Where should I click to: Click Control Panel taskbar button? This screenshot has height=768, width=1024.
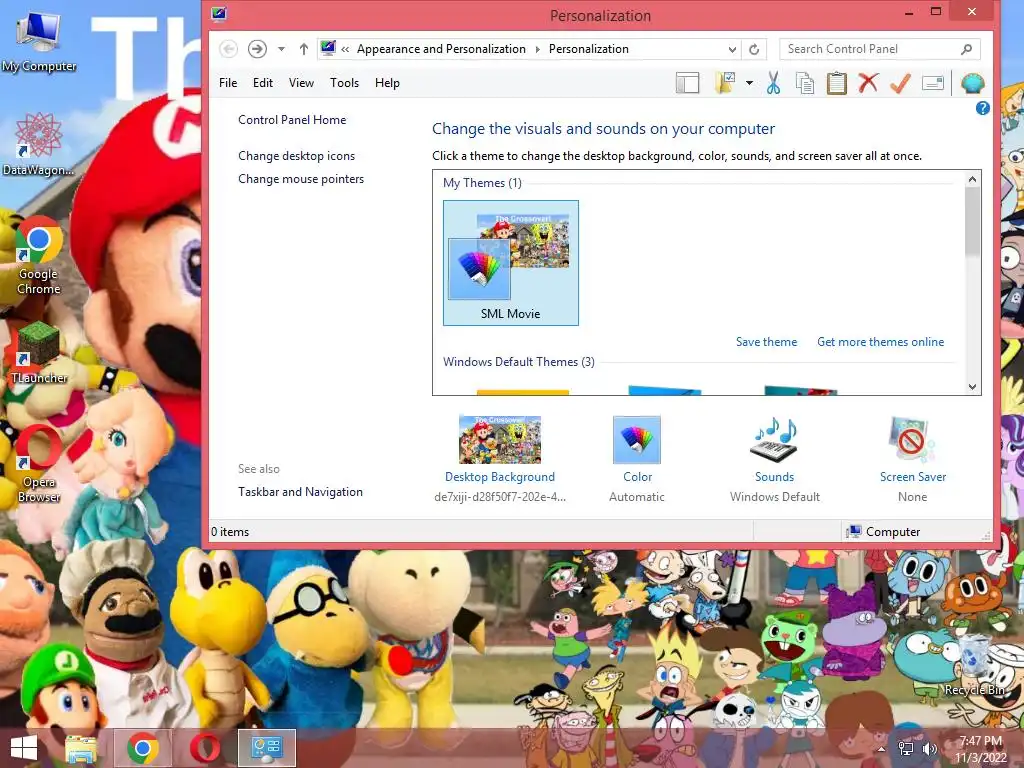tap(266, 748)
